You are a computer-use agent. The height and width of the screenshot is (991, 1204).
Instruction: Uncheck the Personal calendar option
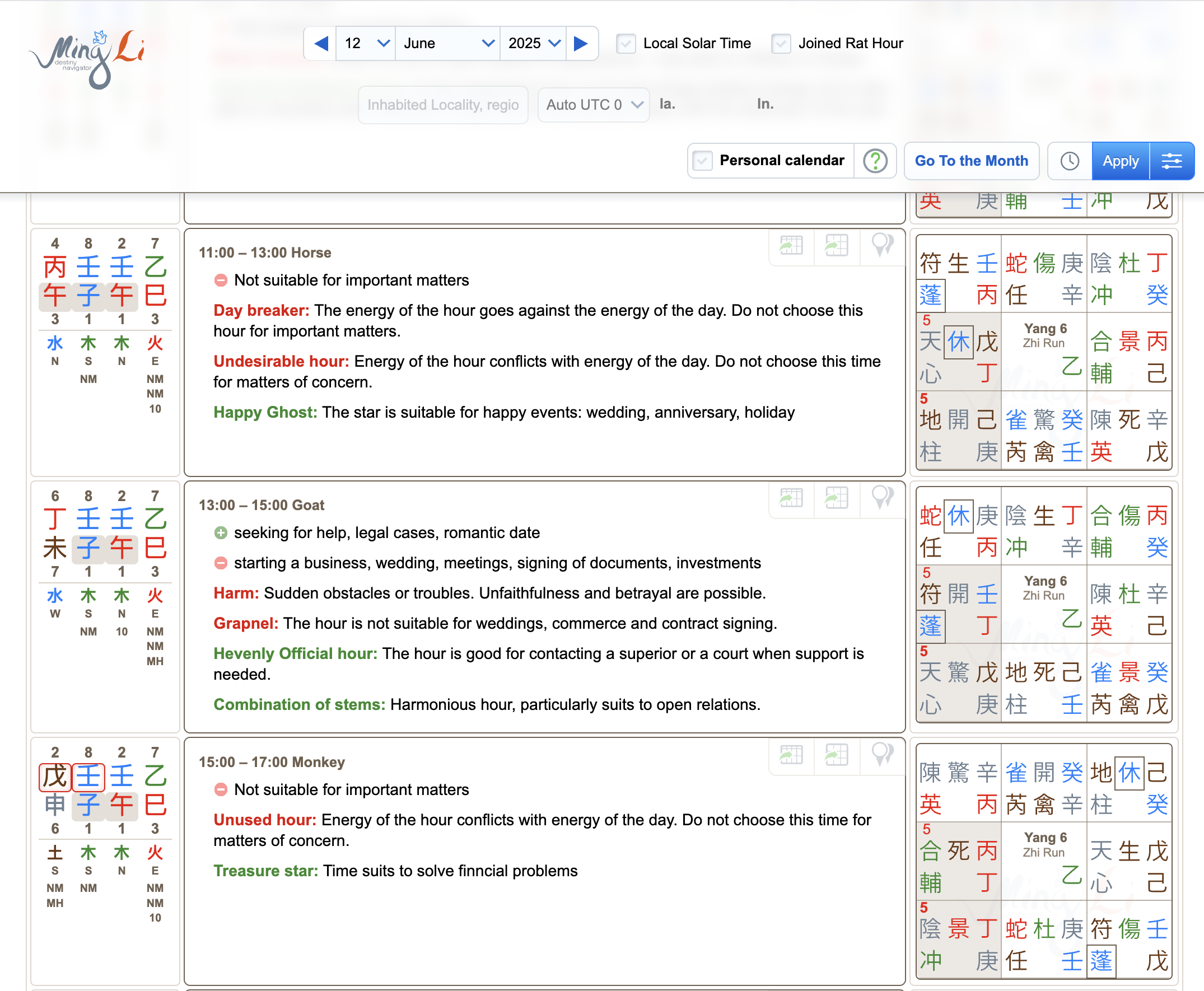point(702,161)
